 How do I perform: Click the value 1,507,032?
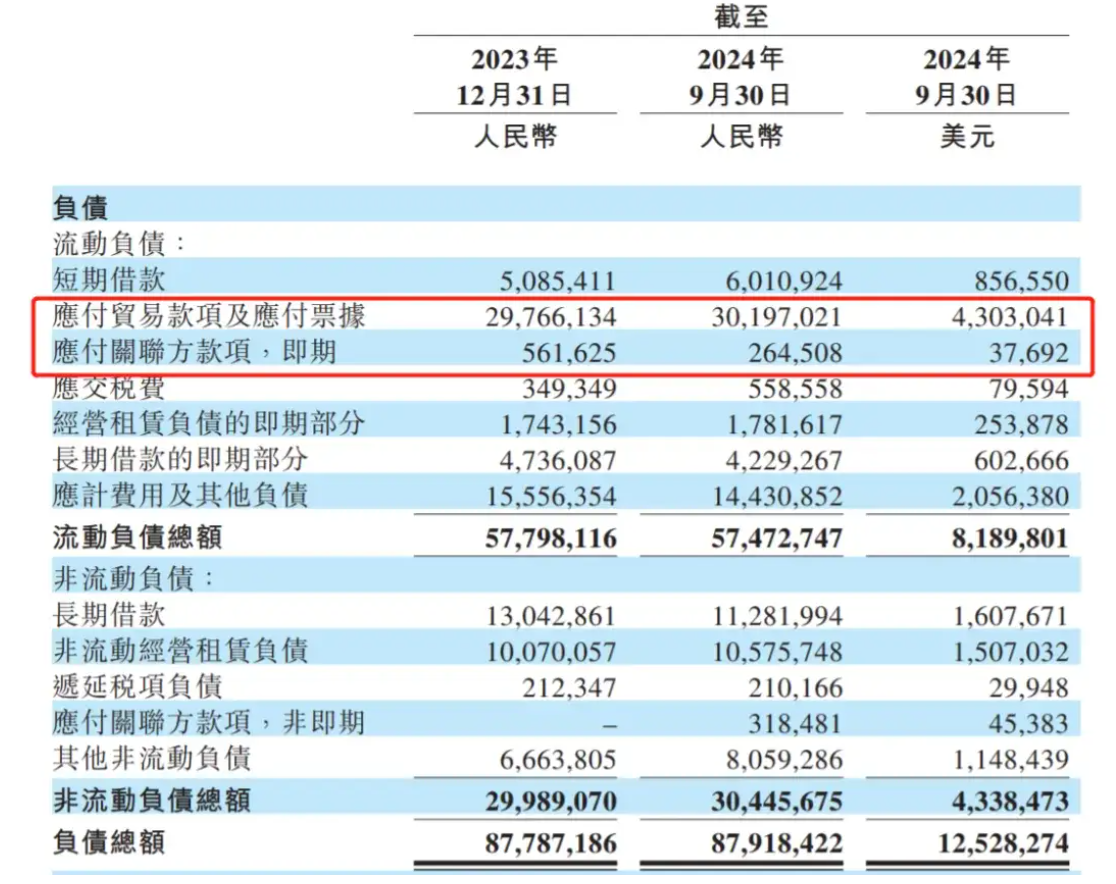tap(1010, 652)
